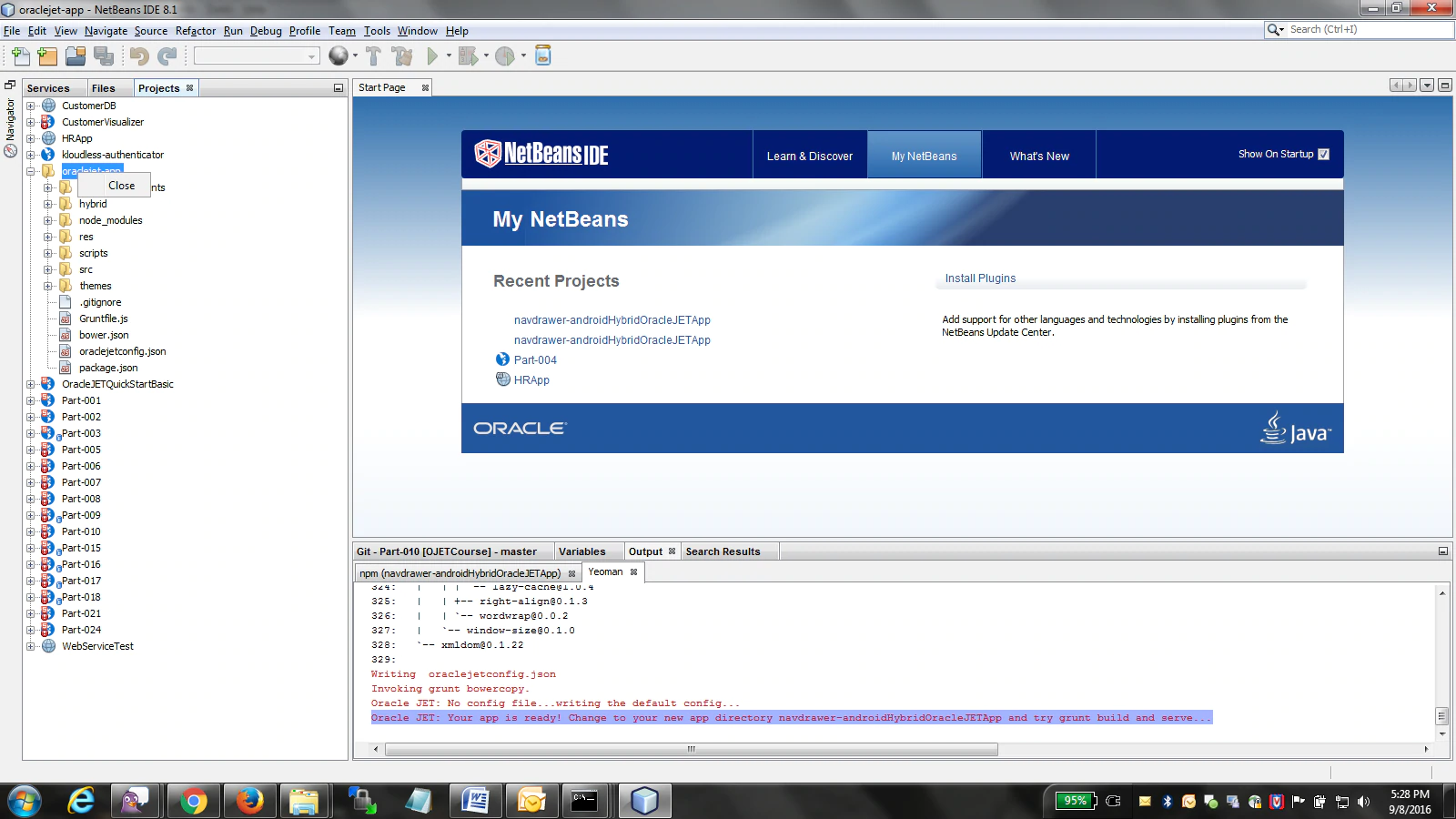Click the Open Project toolbar icon

(76, 56)
